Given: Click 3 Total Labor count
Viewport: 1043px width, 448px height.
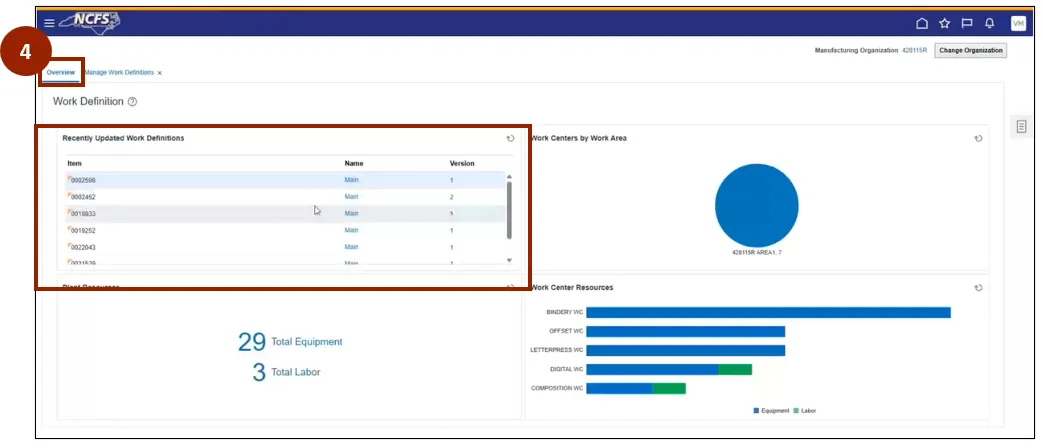Looking at the screenshot, I should tap(286, 372).
